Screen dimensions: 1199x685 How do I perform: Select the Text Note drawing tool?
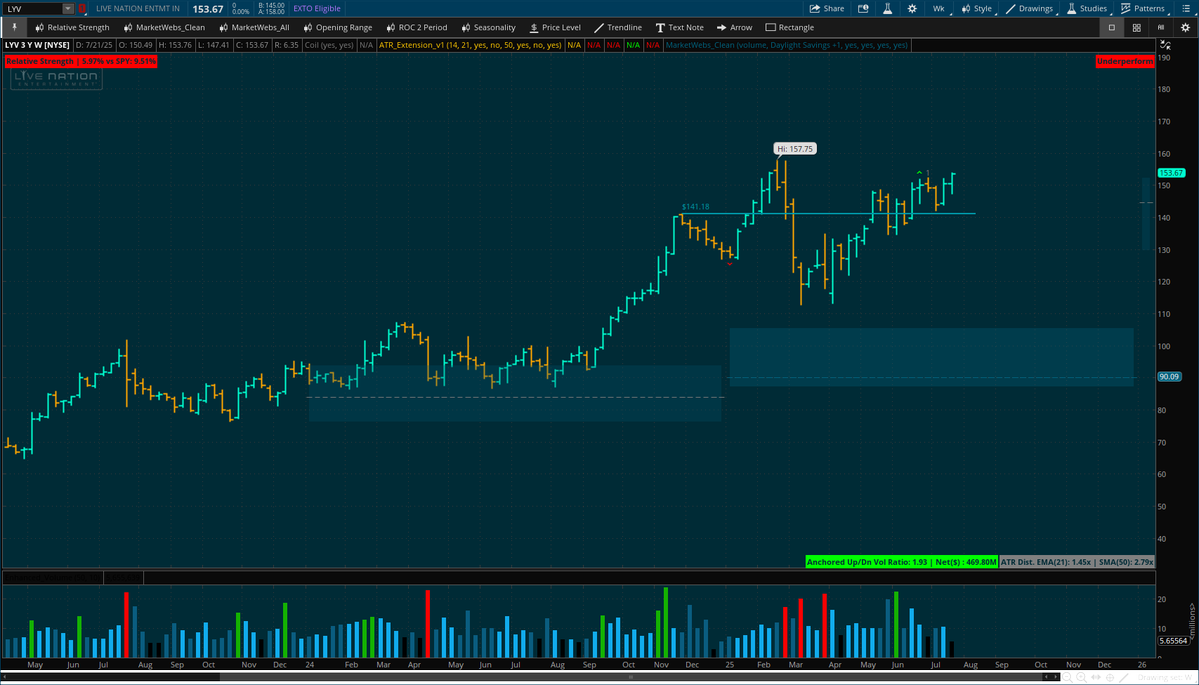[679, 28]
